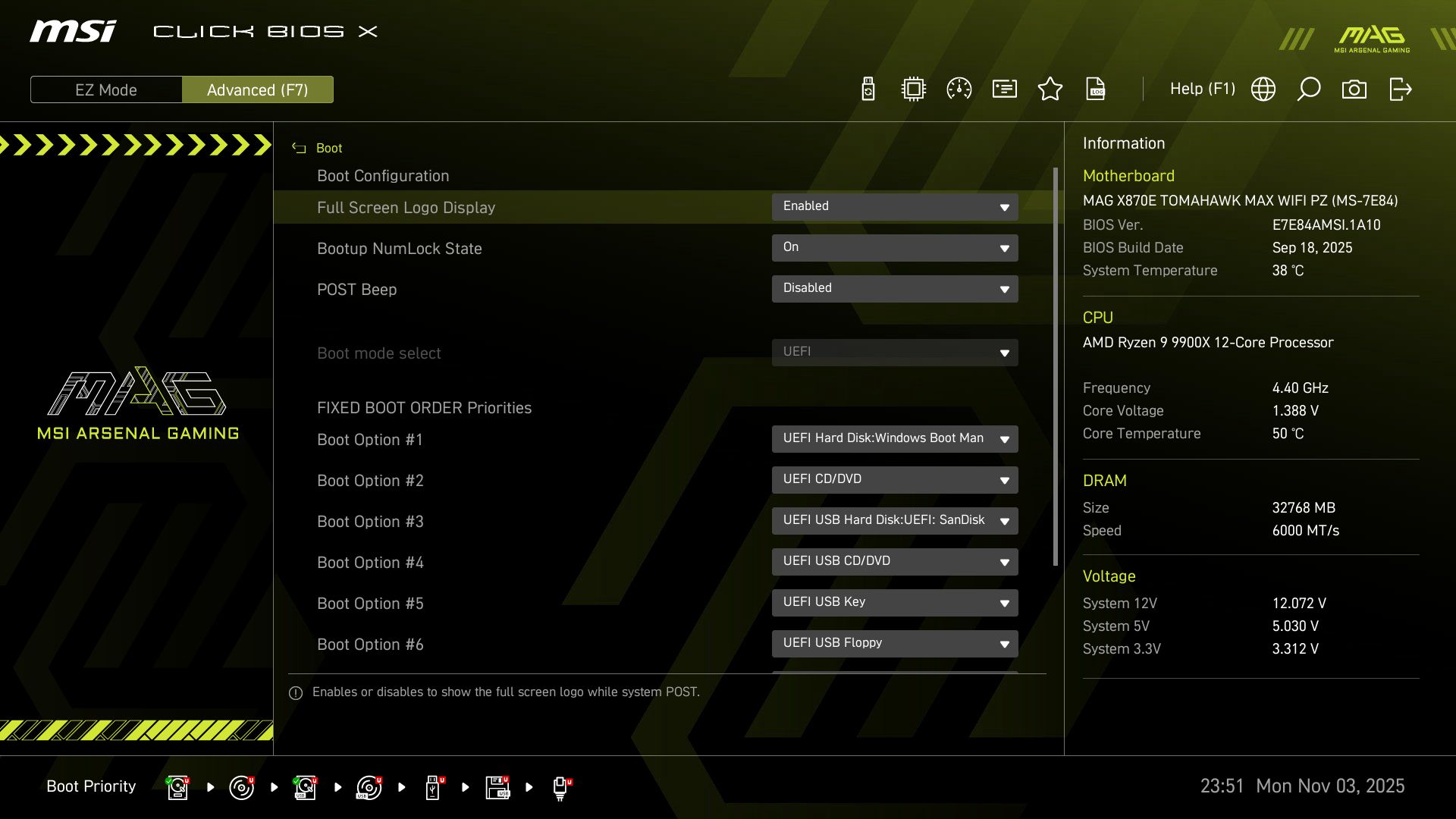
Task: Take a screenshot using the camera icon
Action: [x=1355, y=89]
